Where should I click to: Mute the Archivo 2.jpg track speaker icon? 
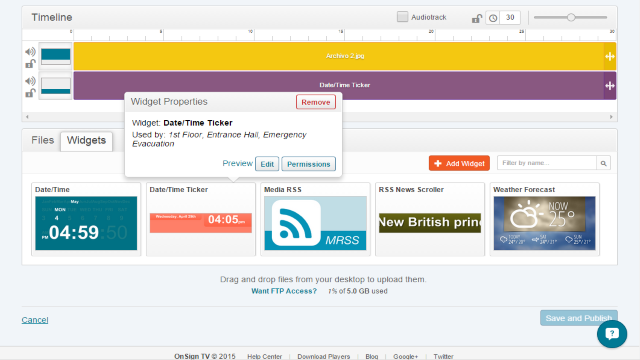(30, 52)
